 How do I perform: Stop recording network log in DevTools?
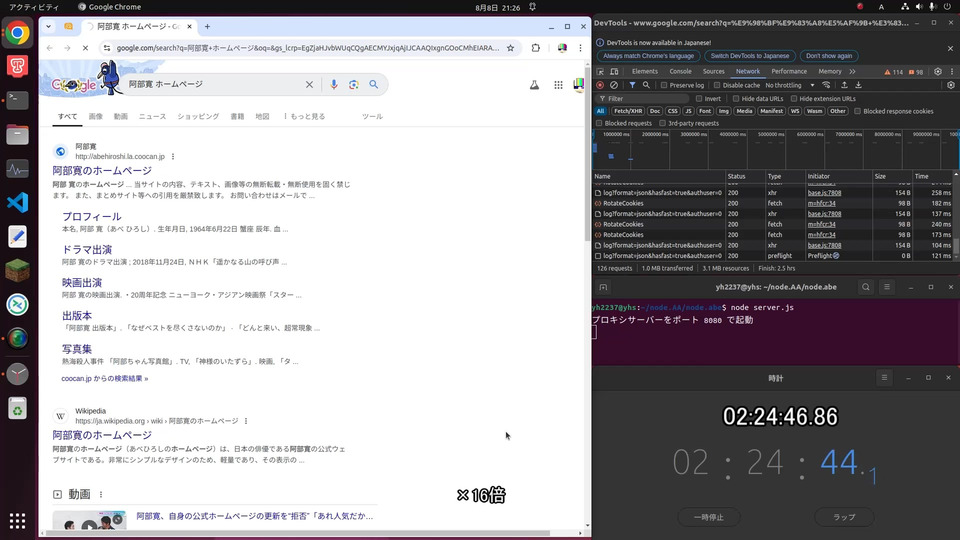[x=600, y=85]
